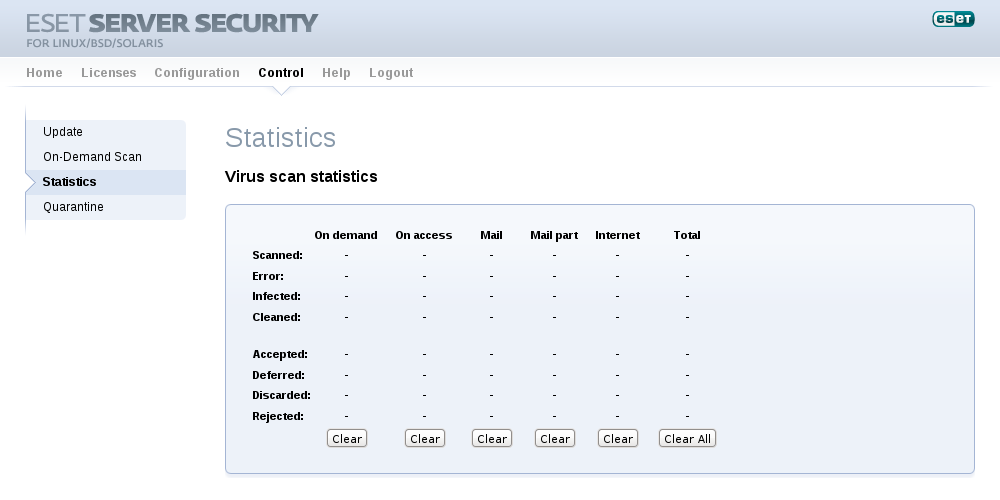Click the Virus scan statistics subheading
Screen dimensions: 1000x500
pyautogui.click(x=301, y=177)
